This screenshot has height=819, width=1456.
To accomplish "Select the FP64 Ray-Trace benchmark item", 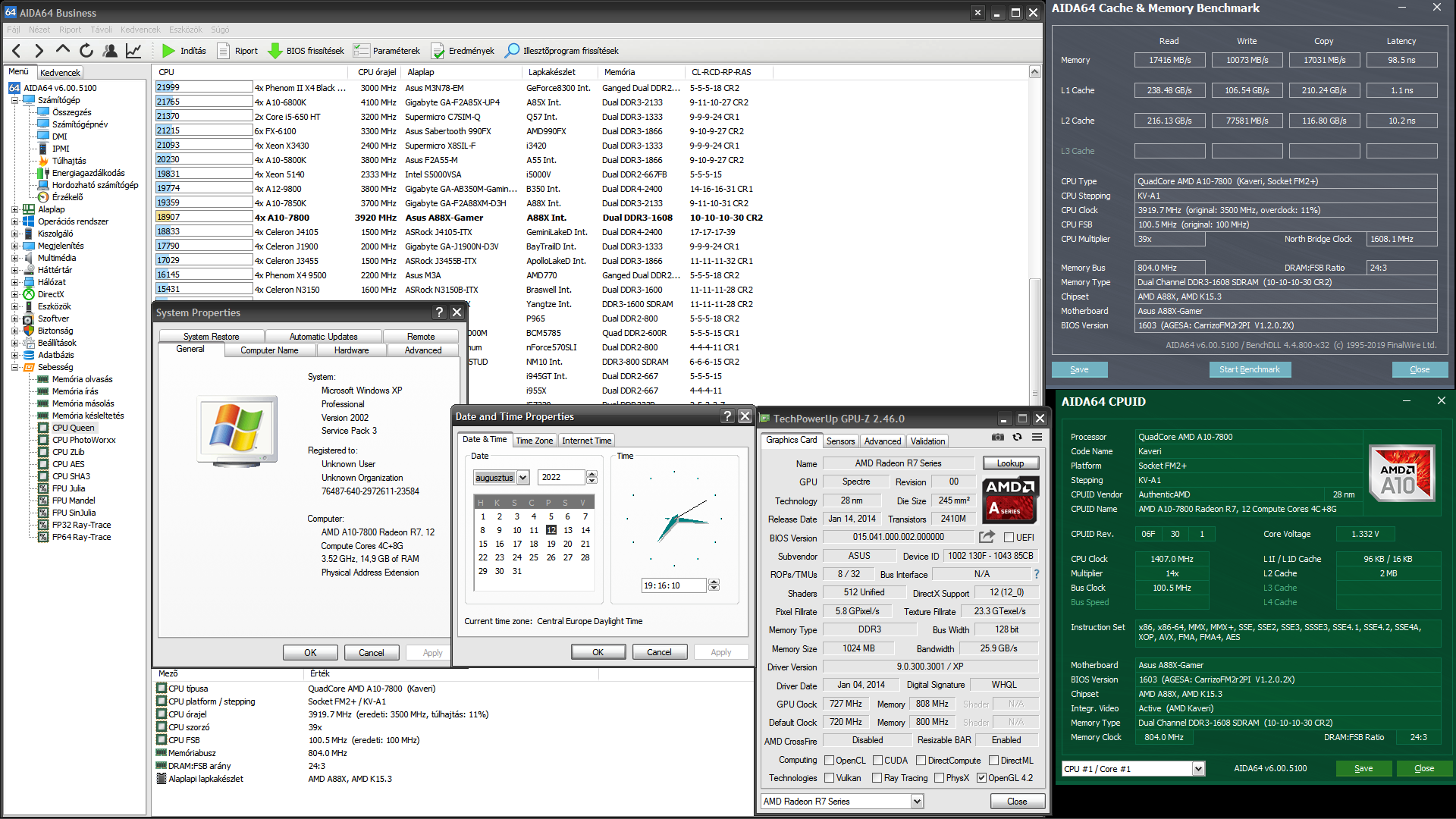I will (x=81, y=537).
